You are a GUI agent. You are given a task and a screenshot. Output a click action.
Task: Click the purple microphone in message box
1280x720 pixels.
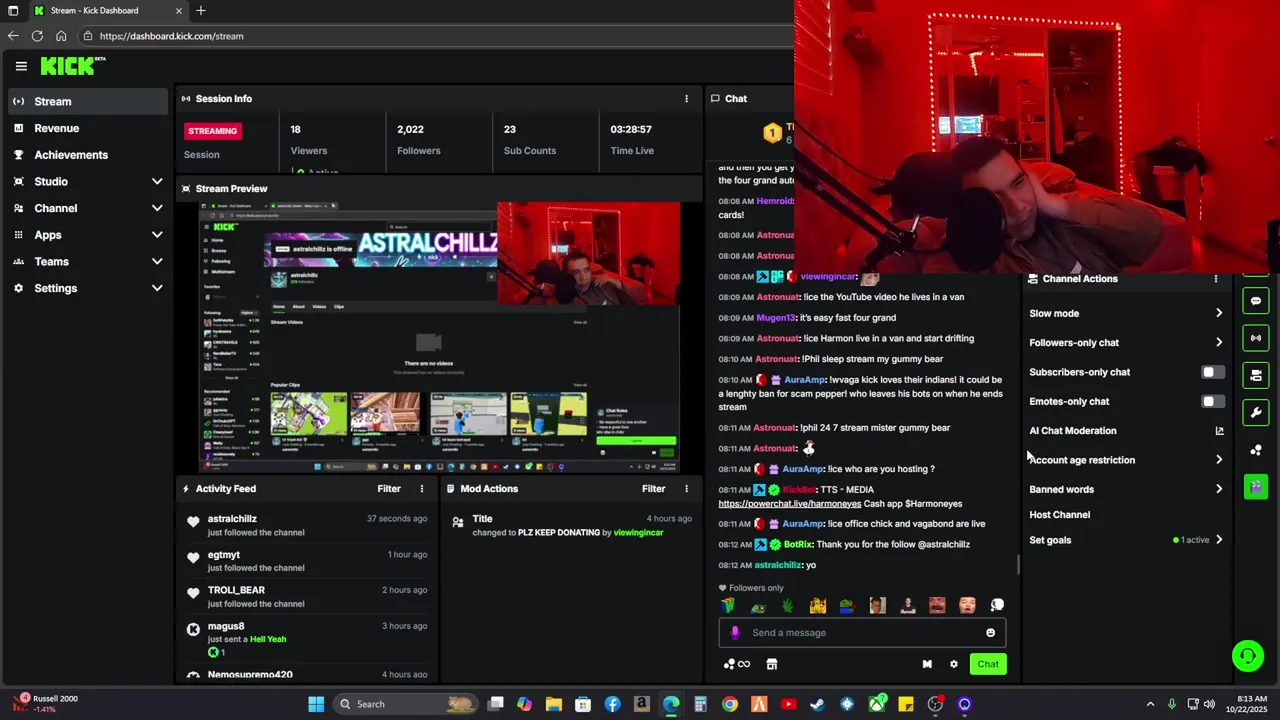(735, 632)
